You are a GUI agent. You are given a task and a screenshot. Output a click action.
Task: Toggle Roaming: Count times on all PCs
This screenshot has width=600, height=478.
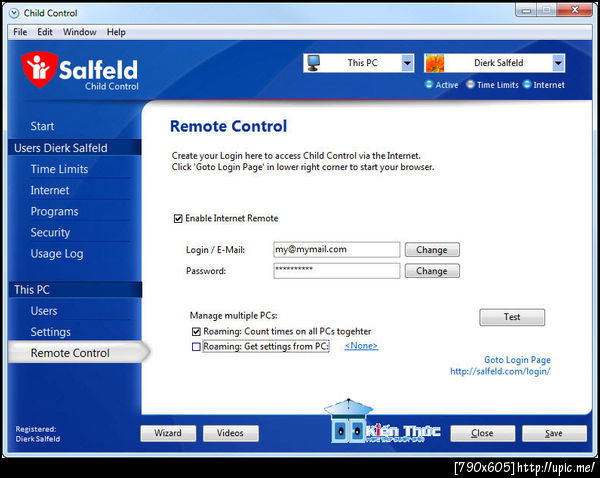196,331
